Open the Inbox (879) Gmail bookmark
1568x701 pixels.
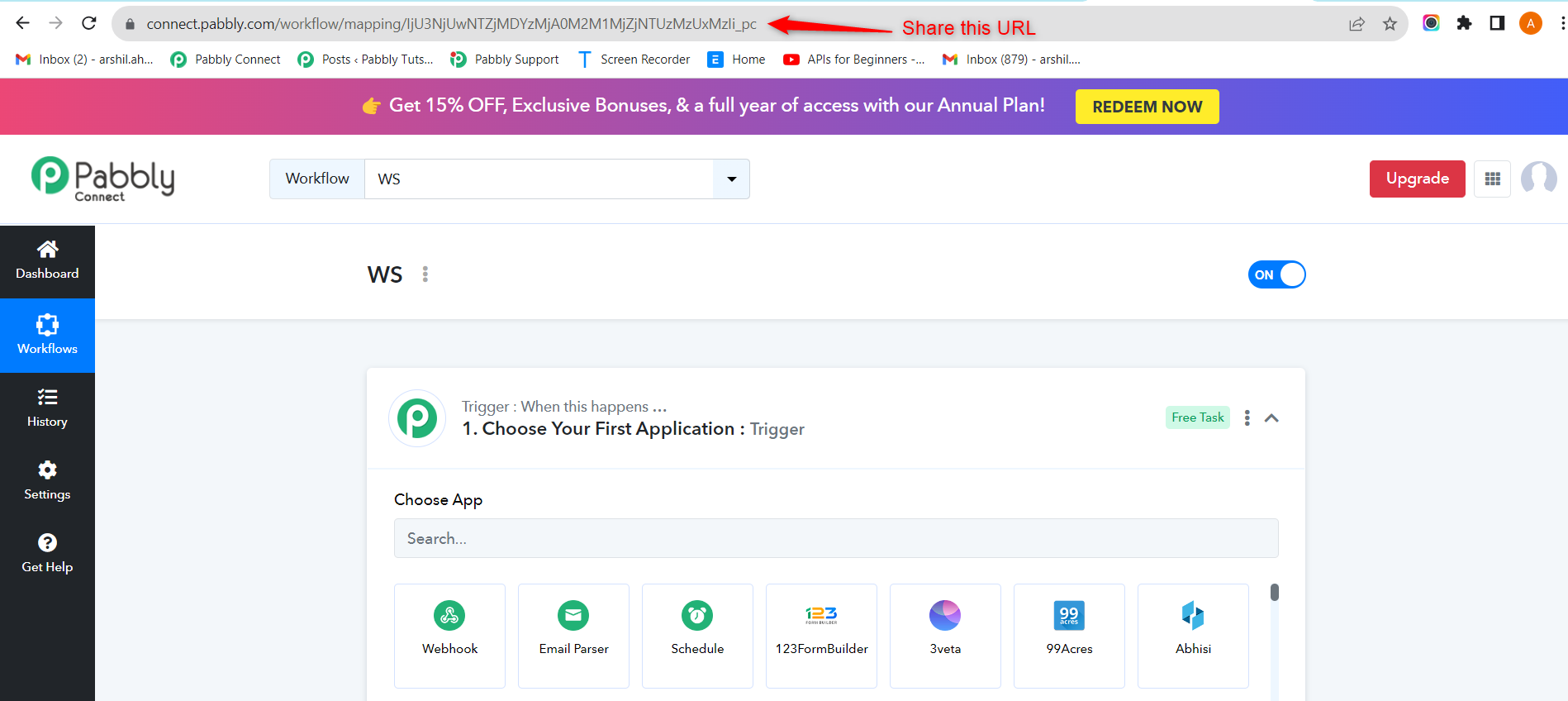(1011, 60)
